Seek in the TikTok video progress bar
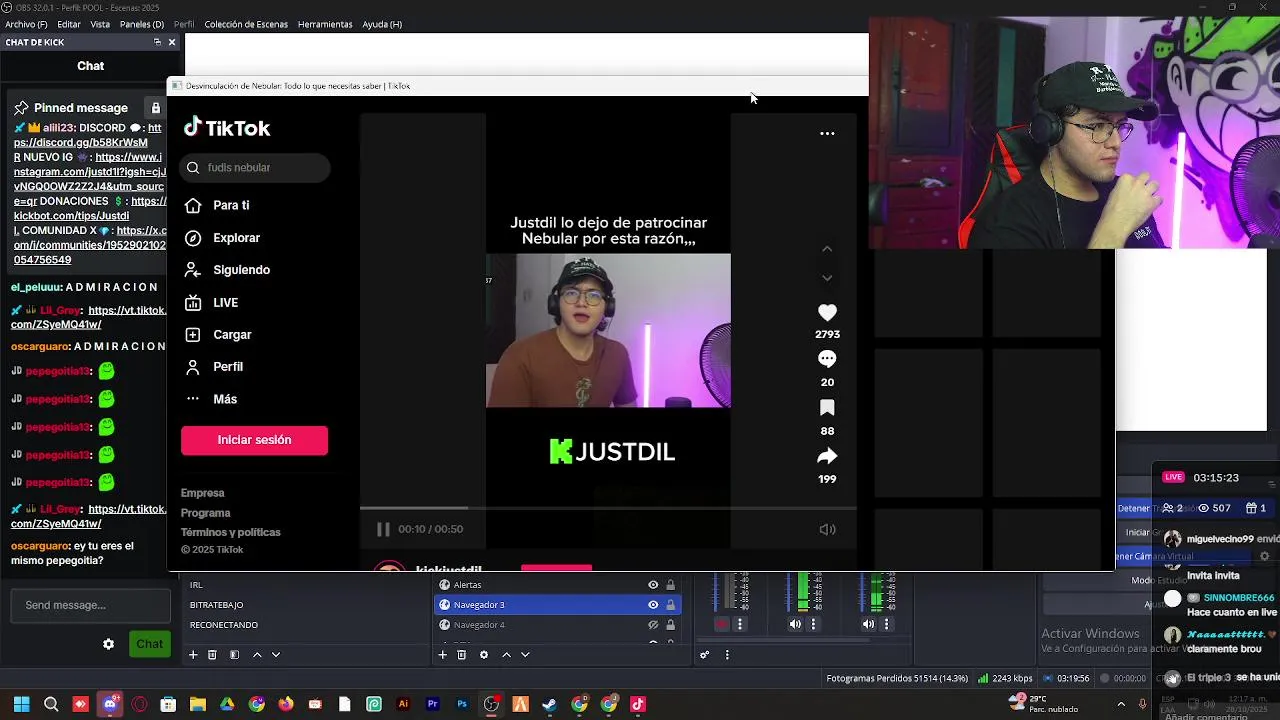The height and width of the screenshot is (720, 1280). pyautogui.click(x=608, y=508)
